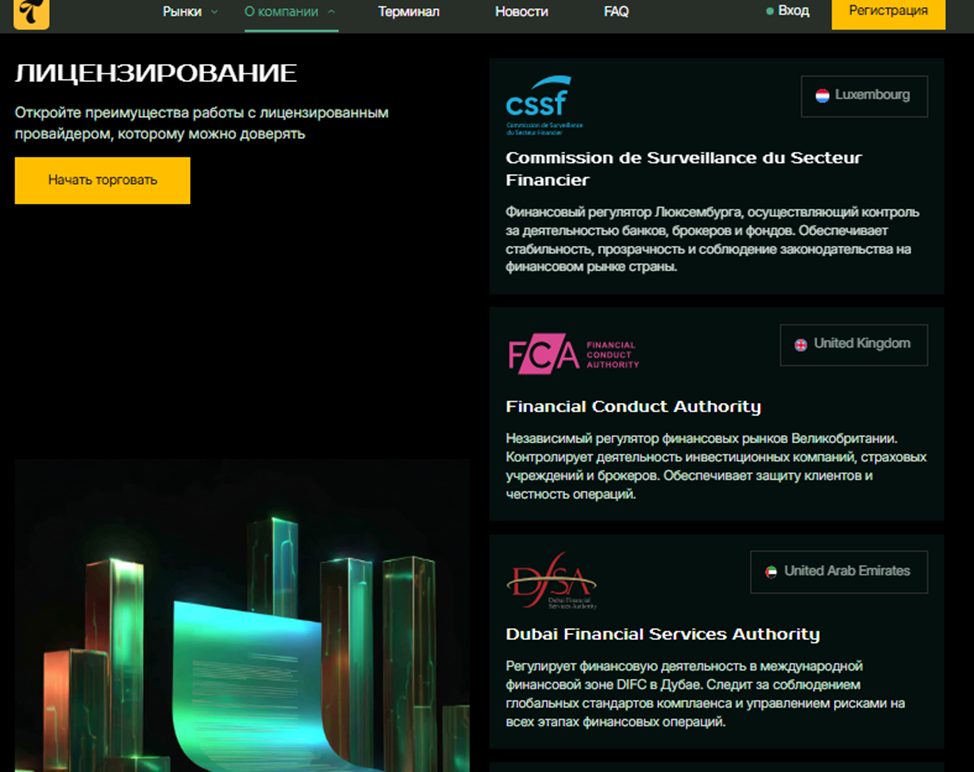Select the United Arab Emirates badge
974x772 pixels.
click(x=839, y=572)
